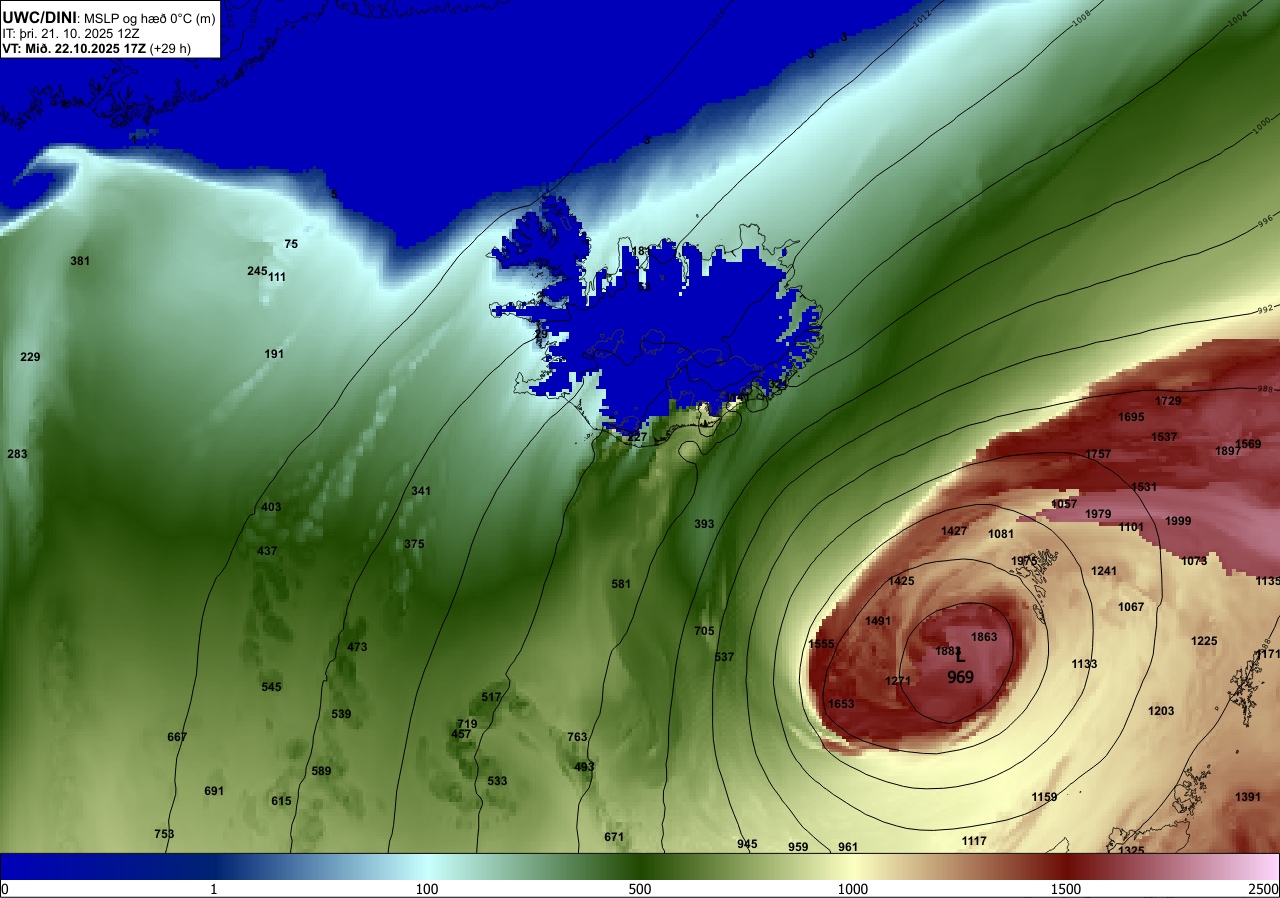Click the 191 height value
Viewport: 1280px width, 898px height.
pyautogui.click(x=274, y=354)
